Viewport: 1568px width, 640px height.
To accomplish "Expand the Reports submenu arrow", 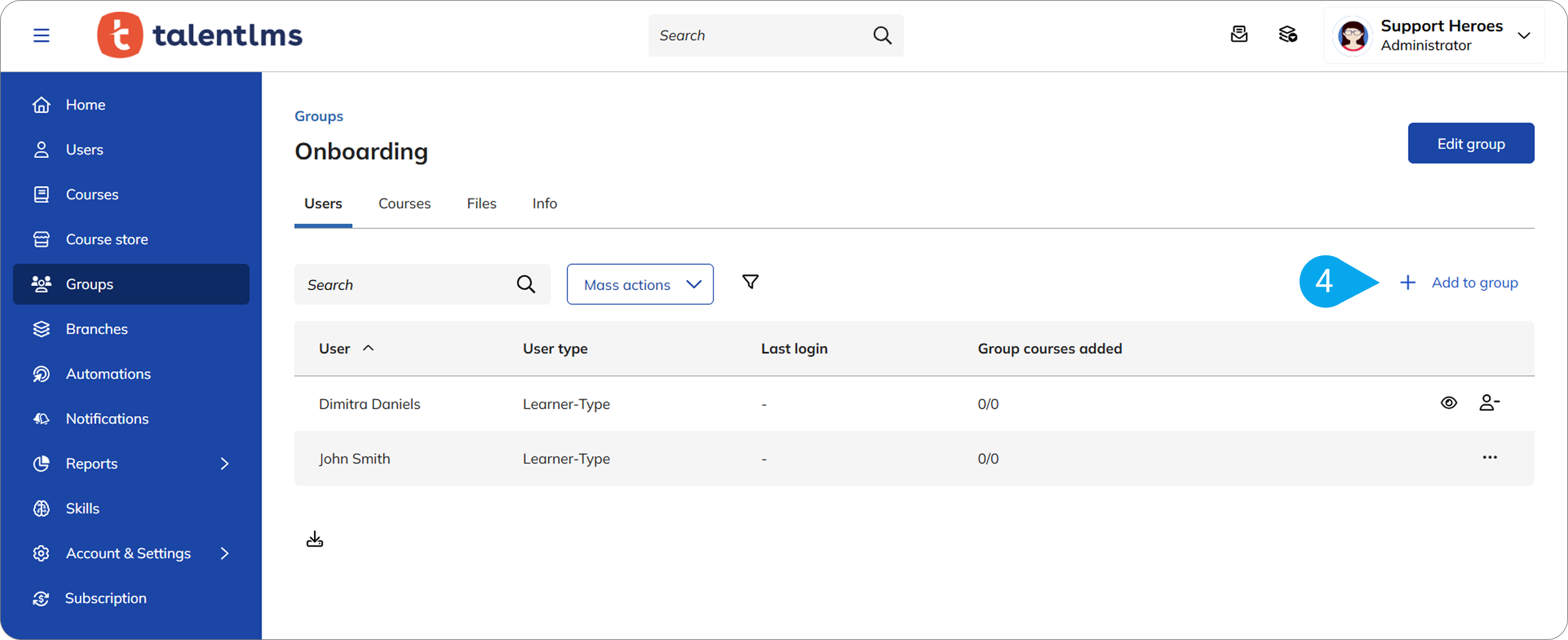I will [225, 464].
